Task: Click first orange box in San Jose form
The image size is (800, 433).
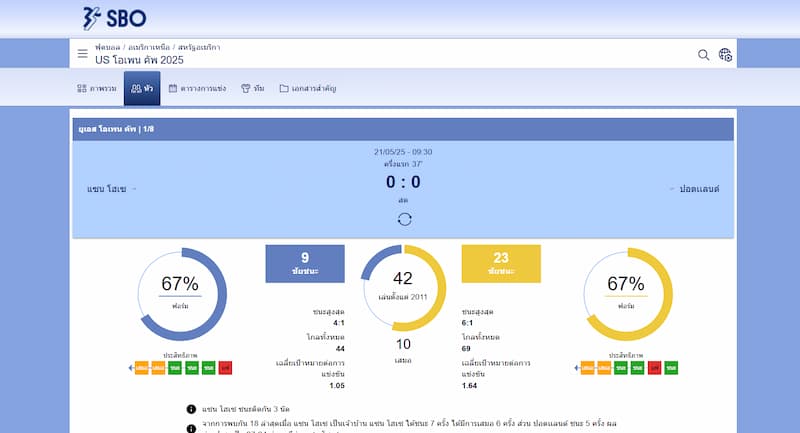Action: click(141, 368)
